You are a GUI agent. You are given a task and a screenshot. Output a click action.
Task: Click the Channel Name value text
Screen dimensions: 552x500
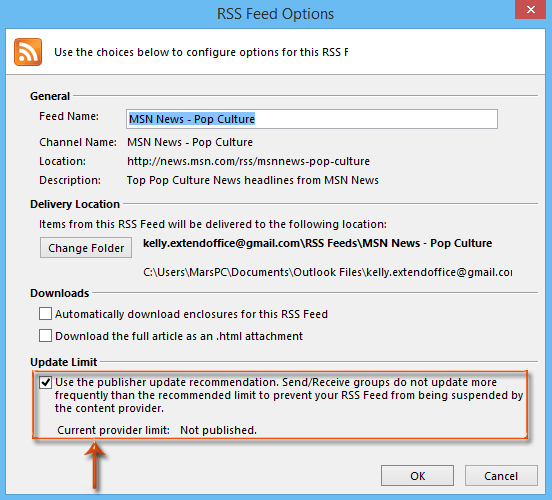pyautogui.click(x=190, y=142)
